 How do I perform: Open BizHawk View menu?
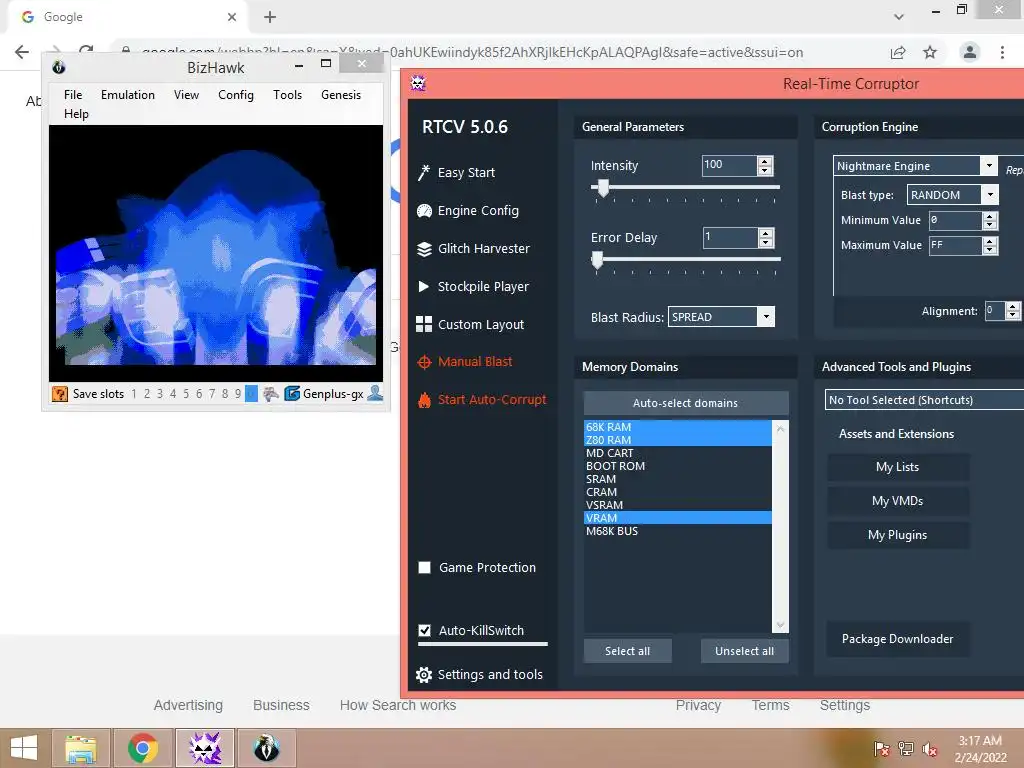tap(186, 95)
